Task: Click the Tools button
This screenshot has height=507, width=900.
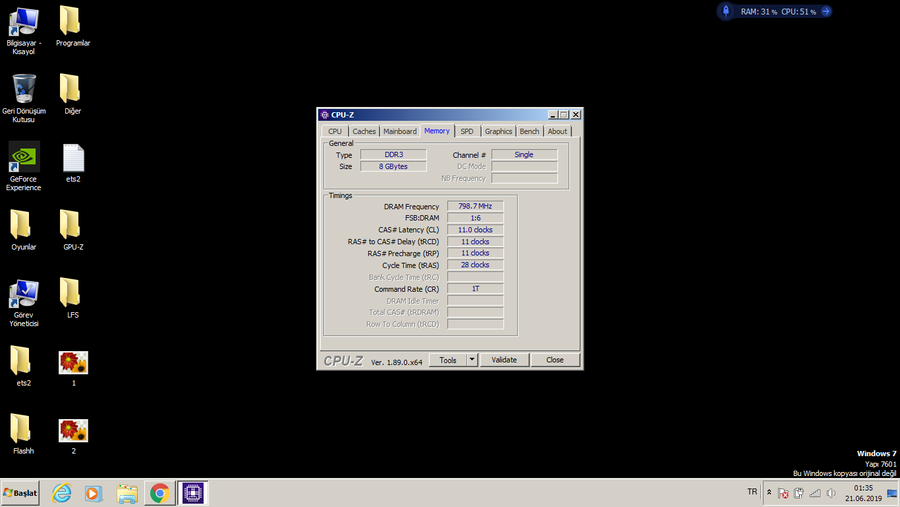Action: 448,360
